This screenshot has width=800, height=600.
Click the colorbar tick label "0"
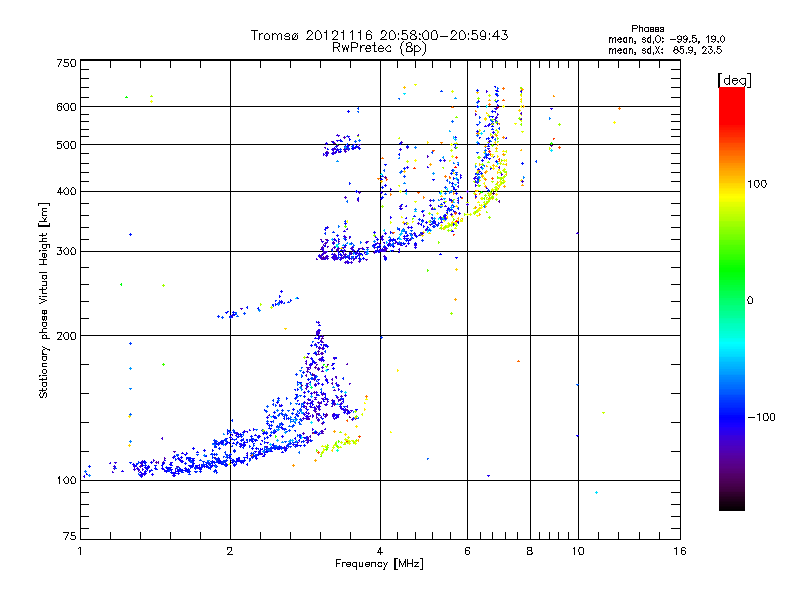tap(750, 301)
